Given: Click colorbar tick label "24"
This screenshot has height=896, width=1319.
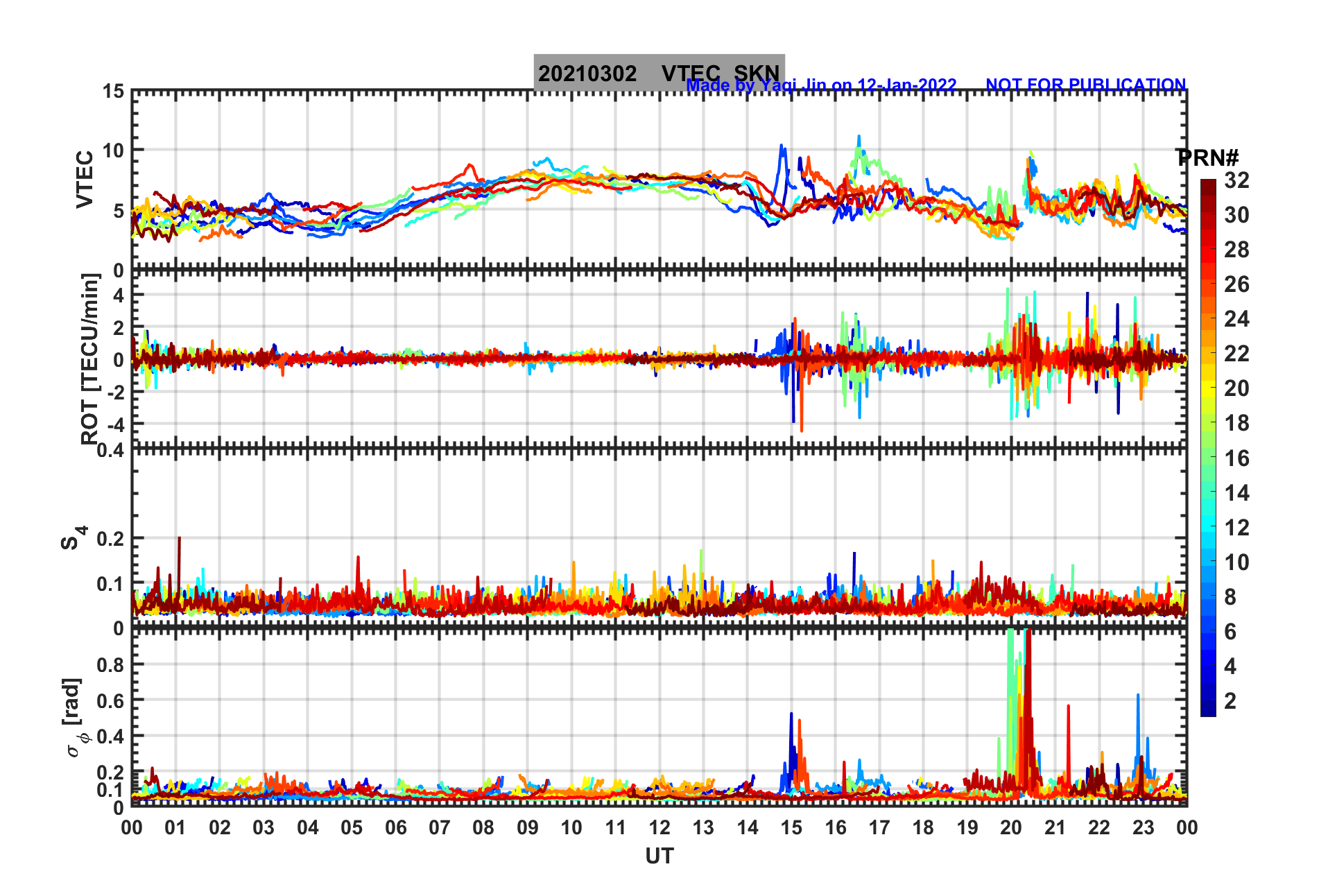Looking at the screenshot, I should (1236, 319).
